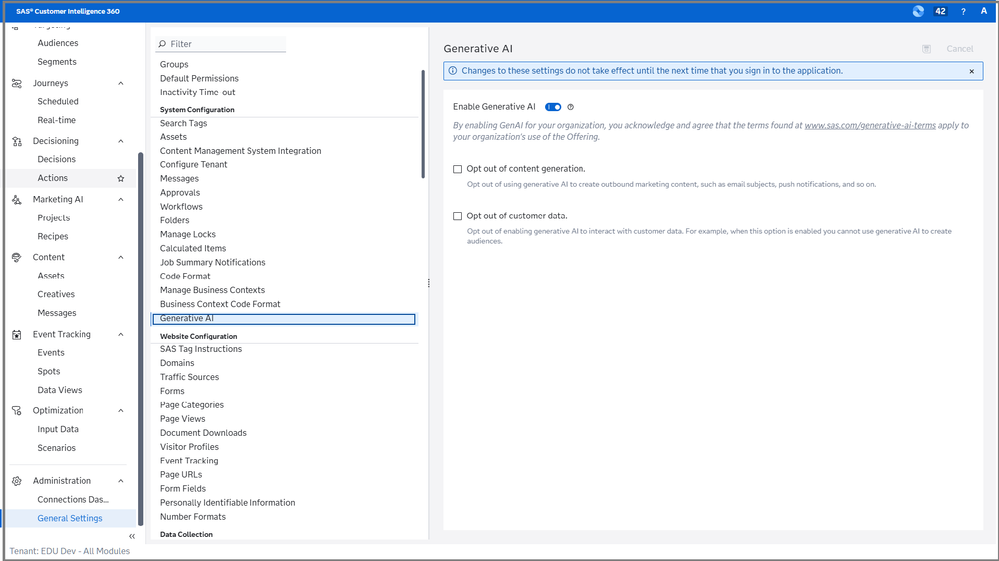Select Number Formats setting
999x561 pixels.
tap(192, 517)
